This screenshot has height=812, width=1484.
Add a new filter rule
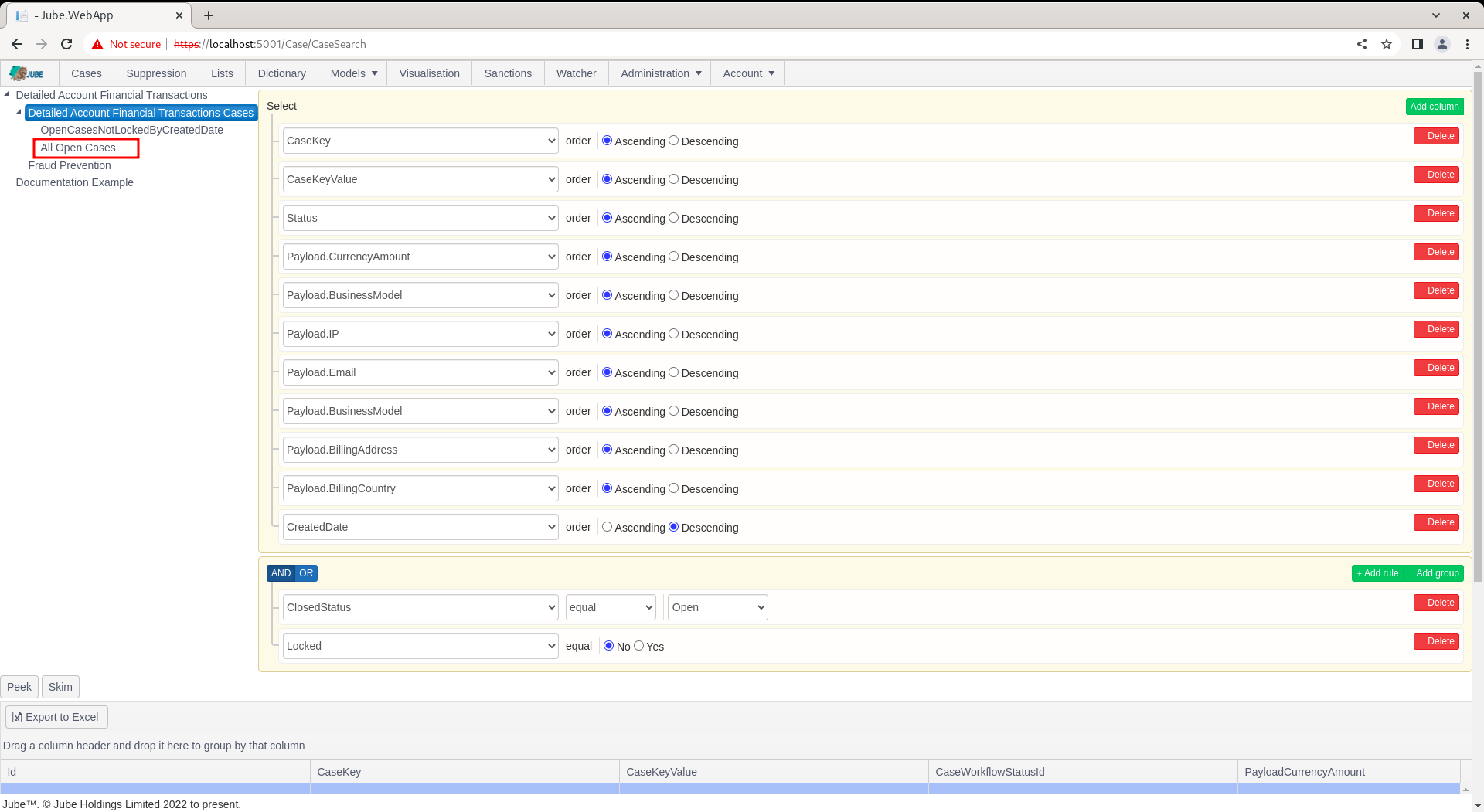[x=1377, y=573]
